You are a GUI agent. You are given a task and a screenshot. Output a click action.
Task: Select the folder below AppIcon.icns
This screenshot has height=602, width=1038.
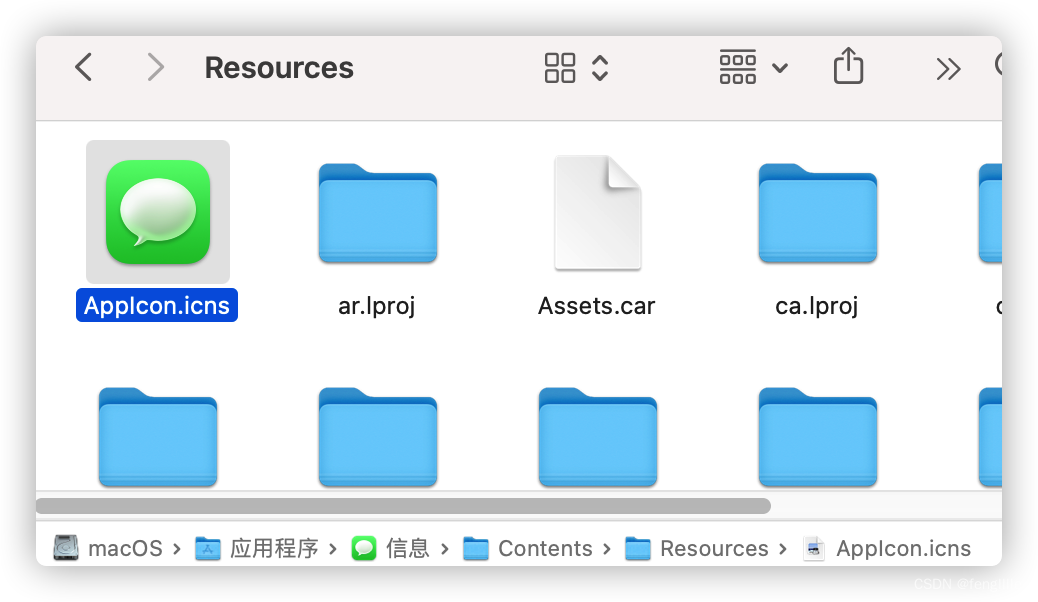pos(158,437)
